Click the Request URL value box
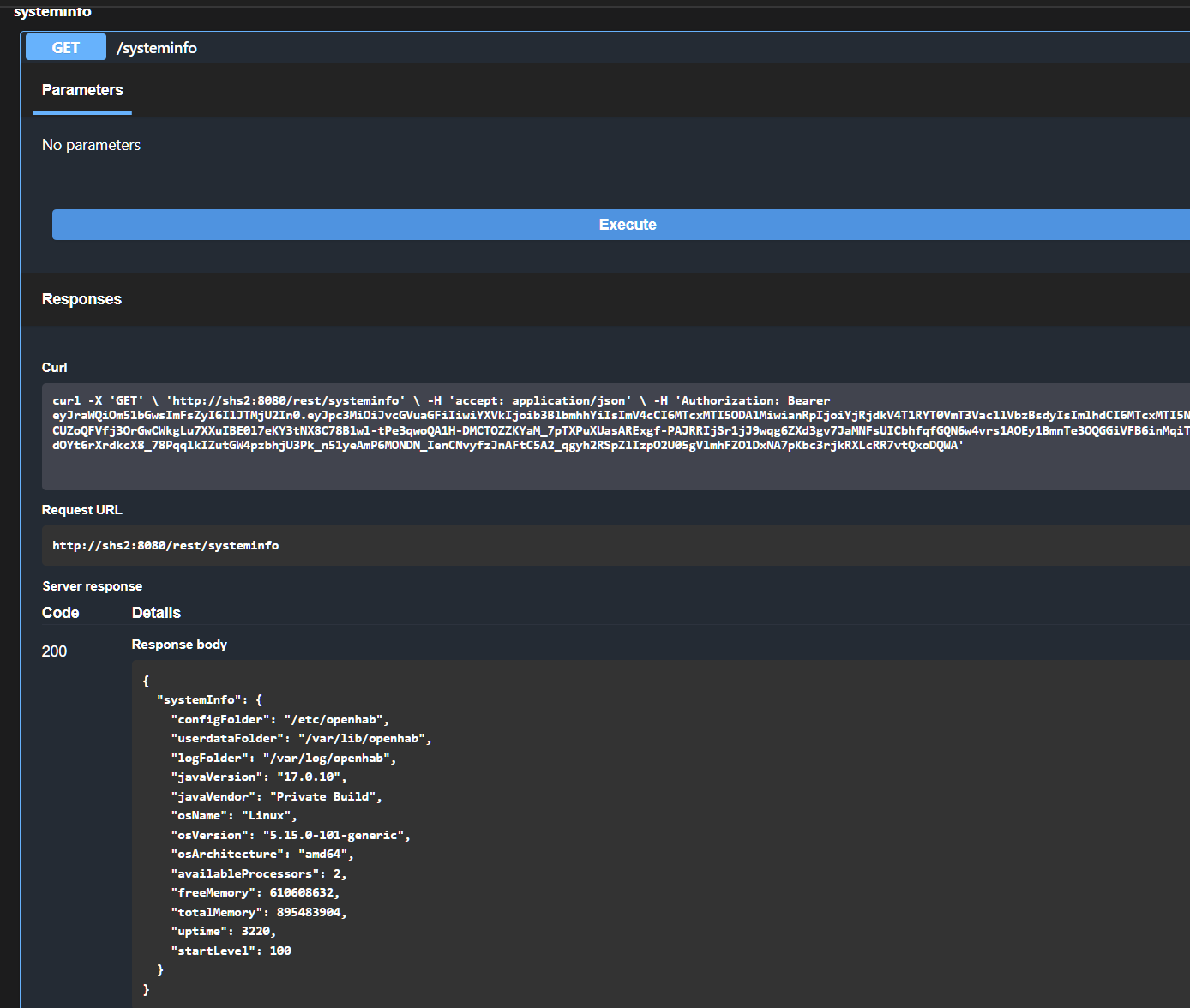The image size is (1190, 1008). (165, 545)
